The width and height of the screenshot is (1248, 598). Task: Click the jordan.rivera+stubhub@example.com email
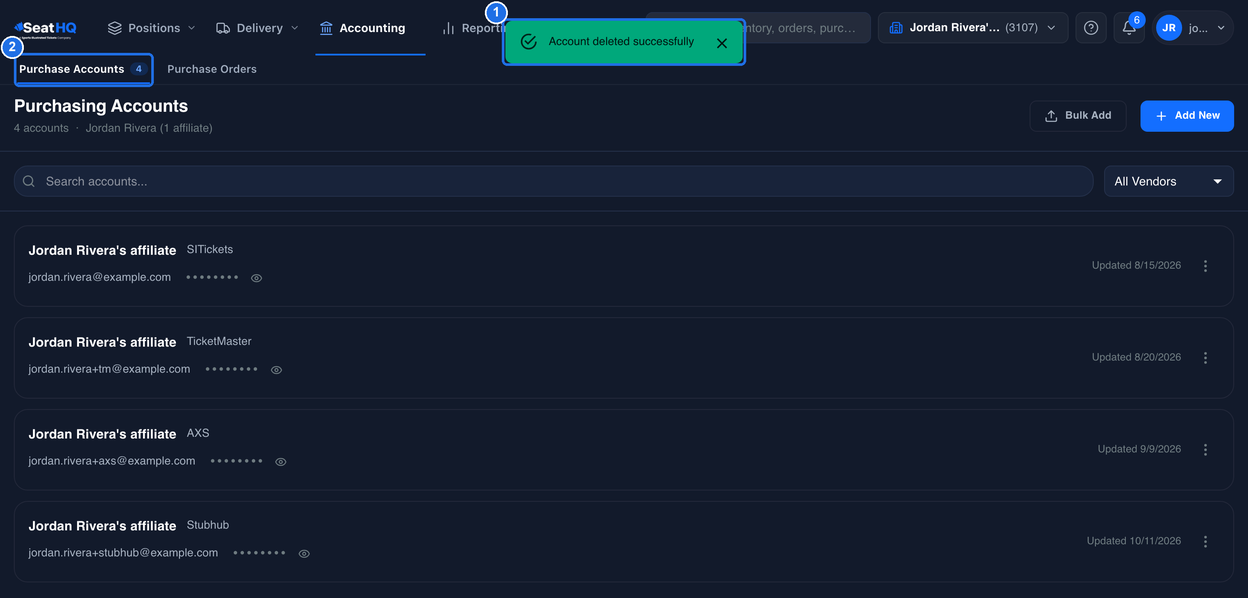pyautogui.click(x=123, y=553)
